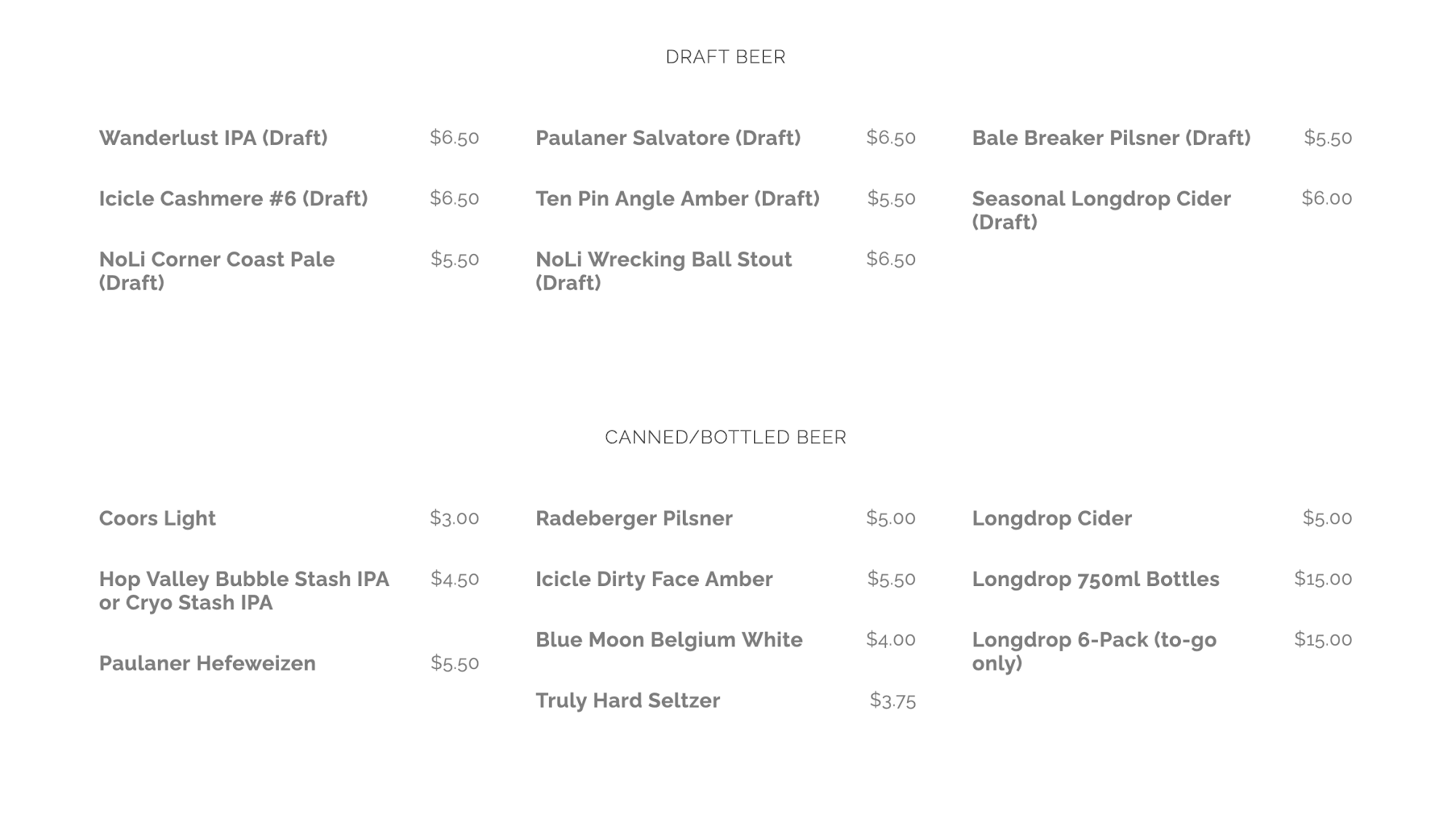
Task: Select Icicle Cashmere #6 (Draft)
Action: point(233,198)
